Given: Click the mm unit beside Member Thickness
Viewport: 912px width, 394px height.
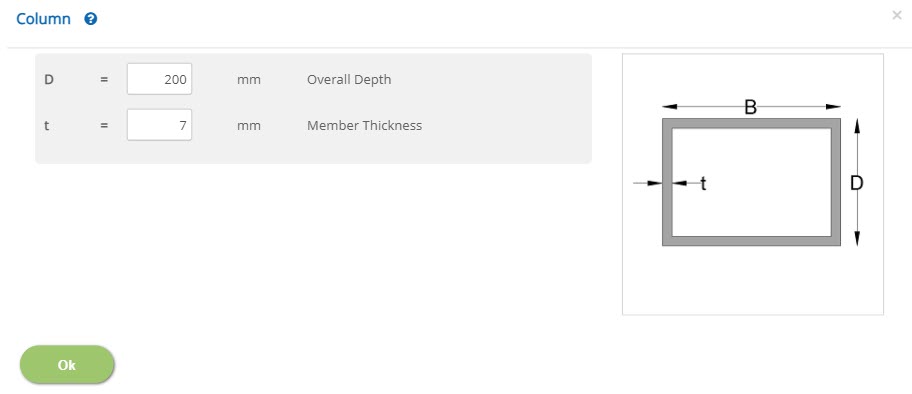Looking at the screenshot, I should click(248, 126).
